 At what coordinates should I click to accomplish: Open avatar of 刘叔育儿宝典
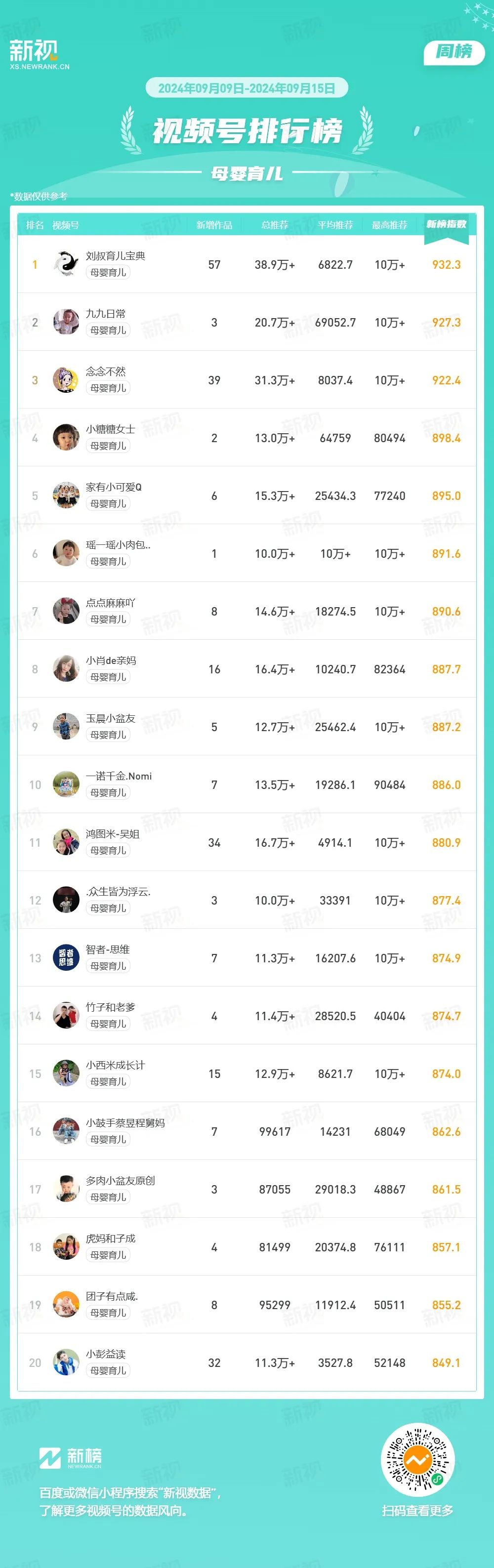tap(66, 264)
